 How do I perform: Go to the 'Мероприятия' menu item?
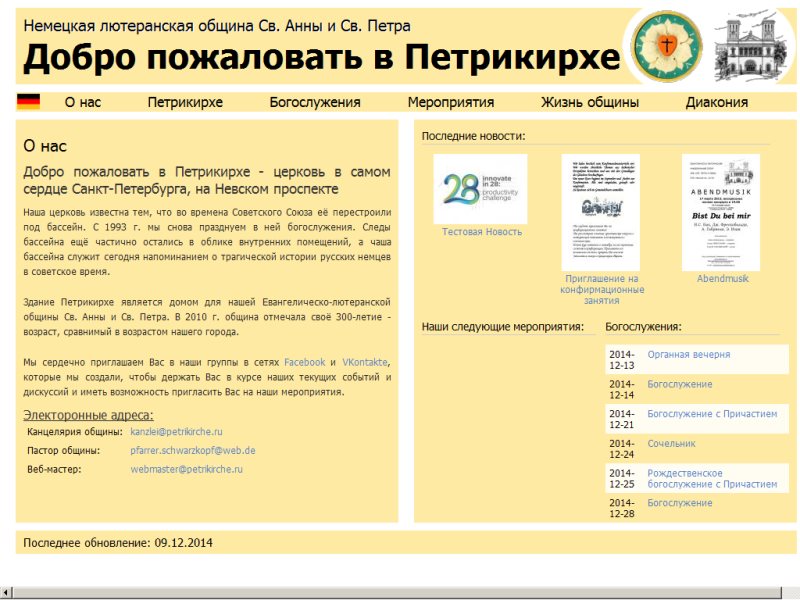pyautogui.click(x=451, y=102)
